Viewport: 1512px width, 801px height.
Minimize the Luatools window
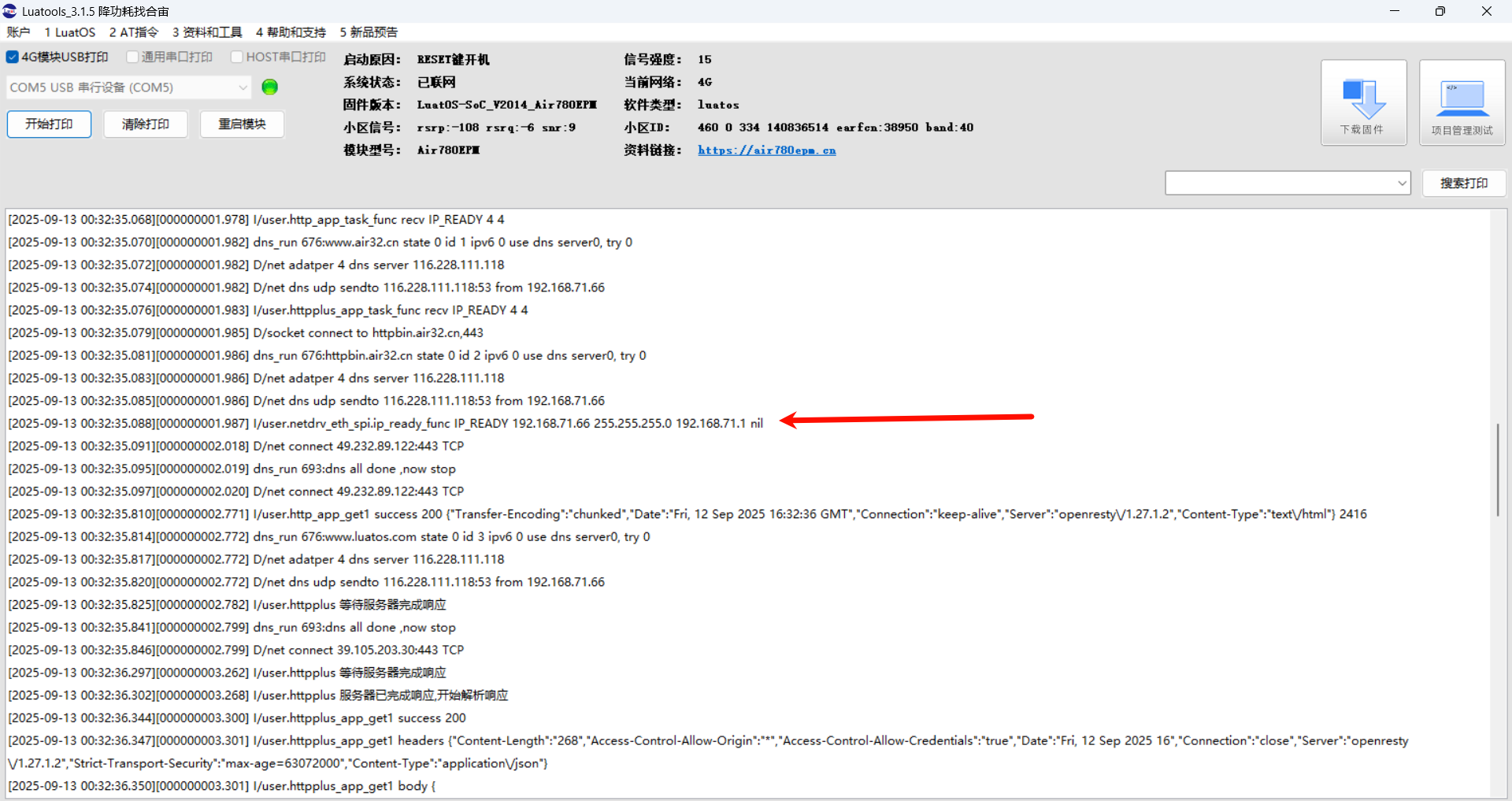click(x=1395, y=11)
